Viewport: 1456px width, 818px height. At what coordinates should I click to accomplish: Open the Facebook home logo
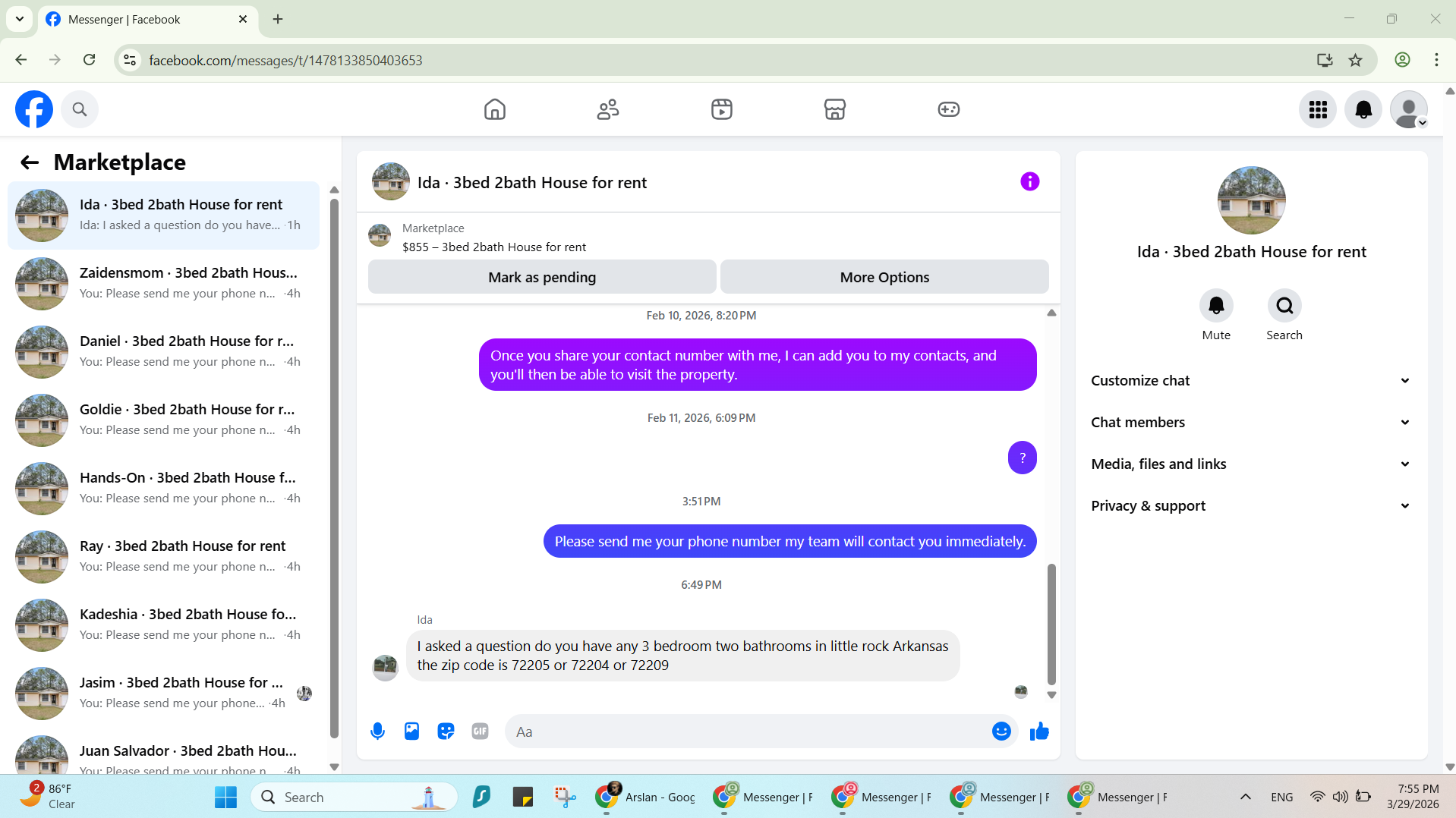(x=34, y=109)
